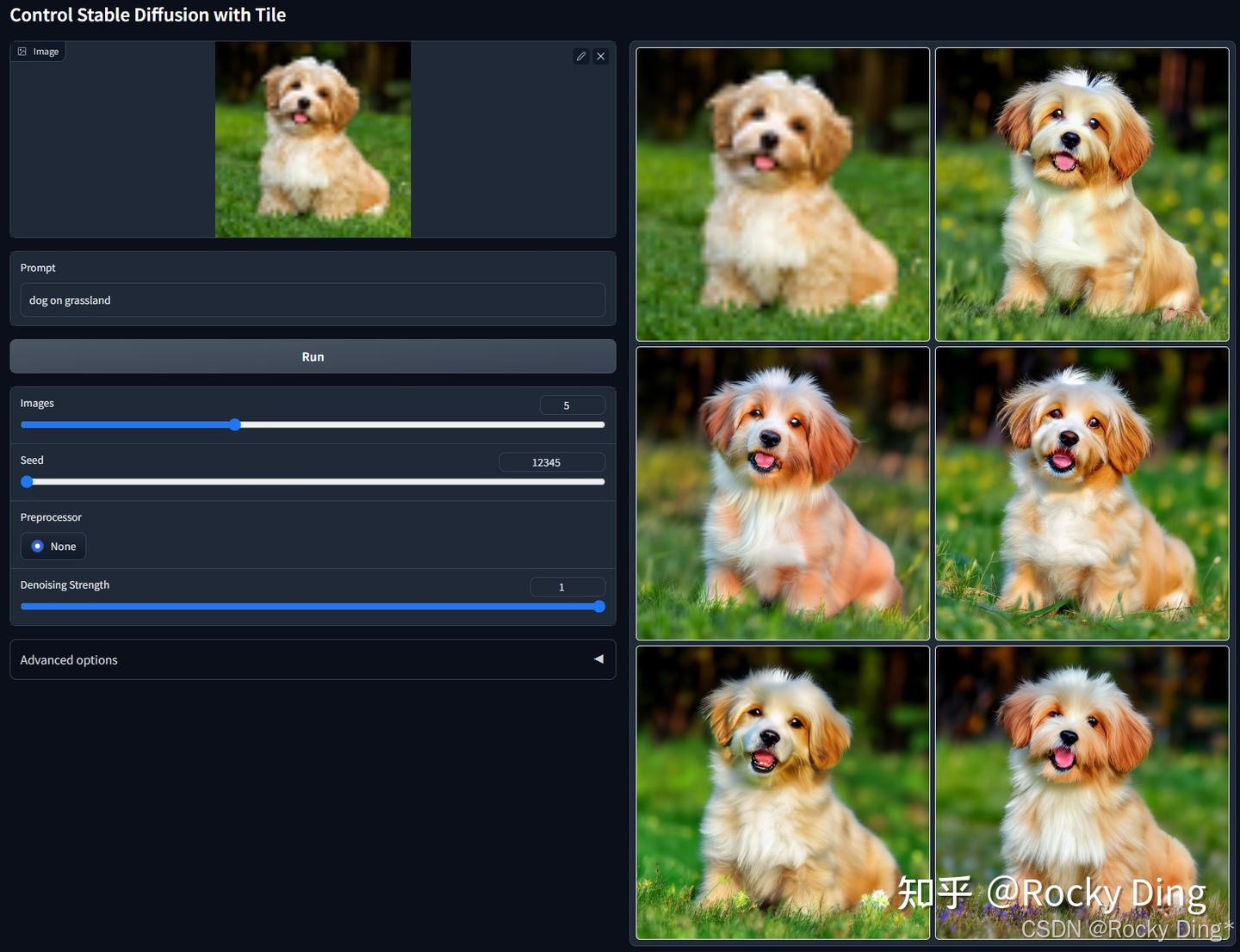Select the None preprocessor radio button
This screenshot has width=1240, height=952.
tap(37, 546)
